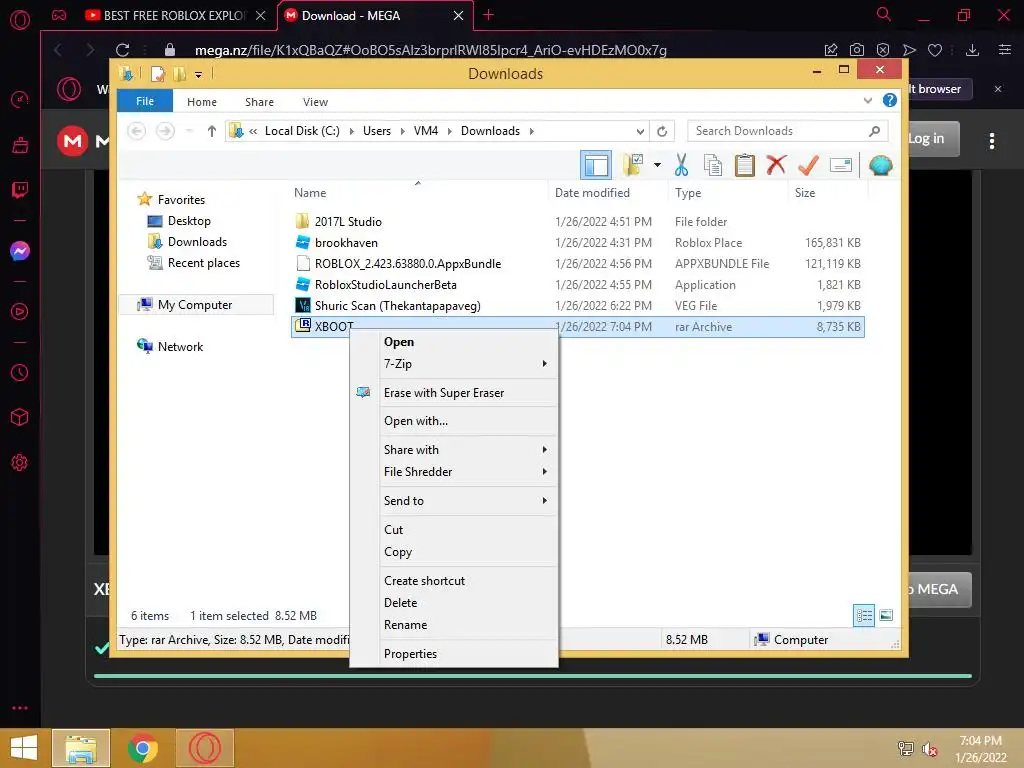This screenshot has width=1024, height=768.
Task: Open the File ribbon tab
Action: (x=145, y=101)
